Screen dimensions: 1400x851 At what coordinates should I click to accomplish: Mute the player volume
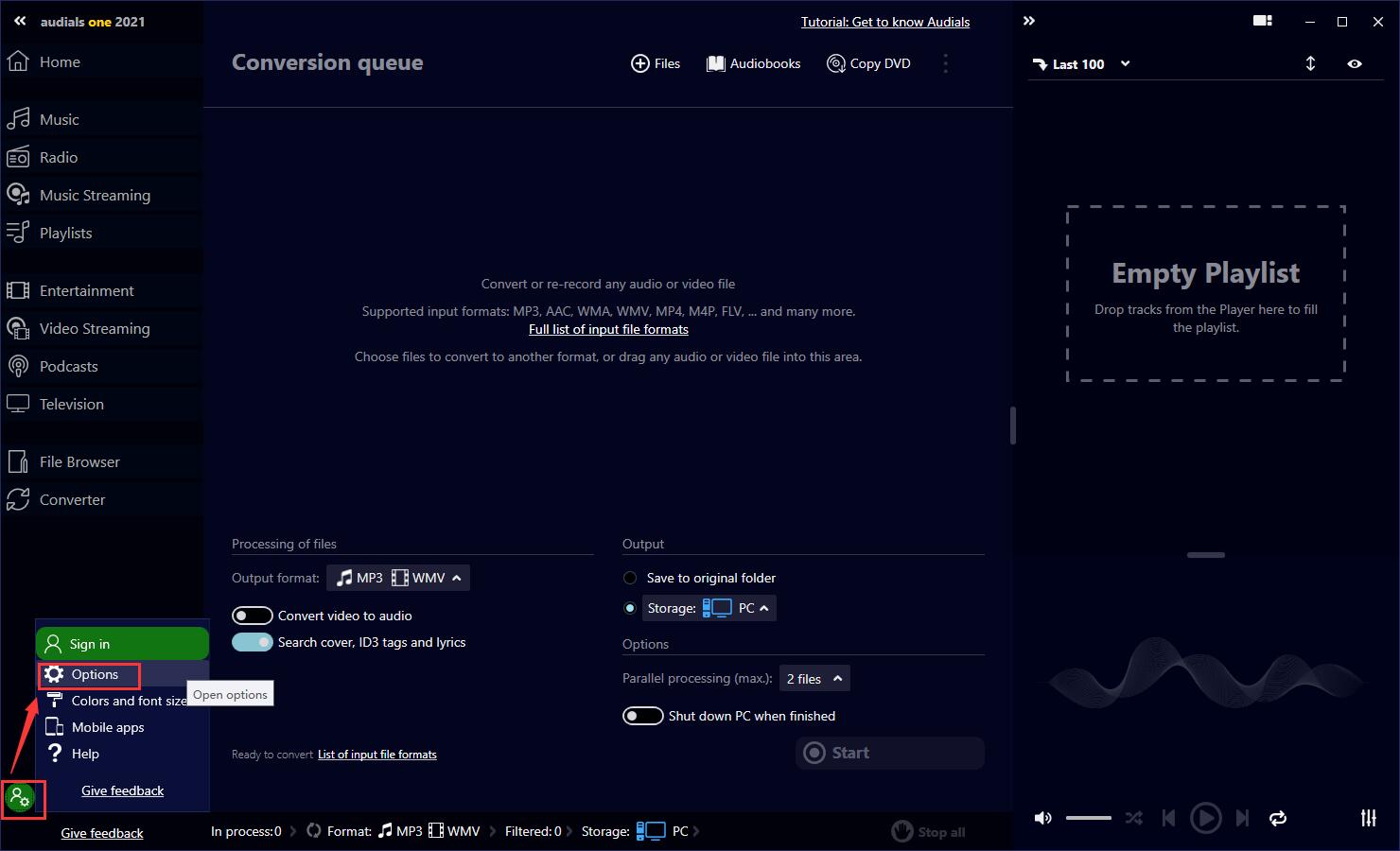coord(1043,818)
